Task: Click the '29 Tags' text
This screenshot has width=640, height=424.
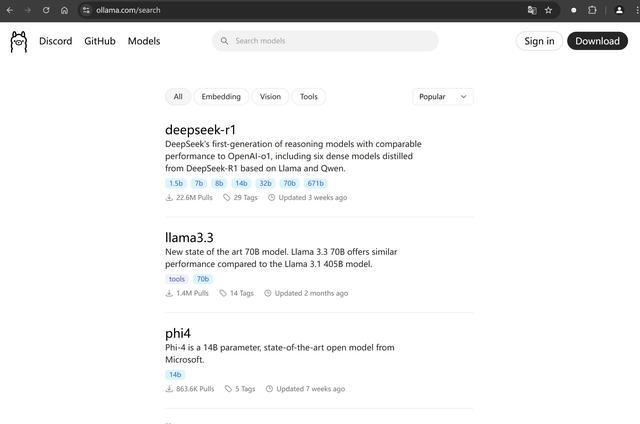Action: pos(246,198)
